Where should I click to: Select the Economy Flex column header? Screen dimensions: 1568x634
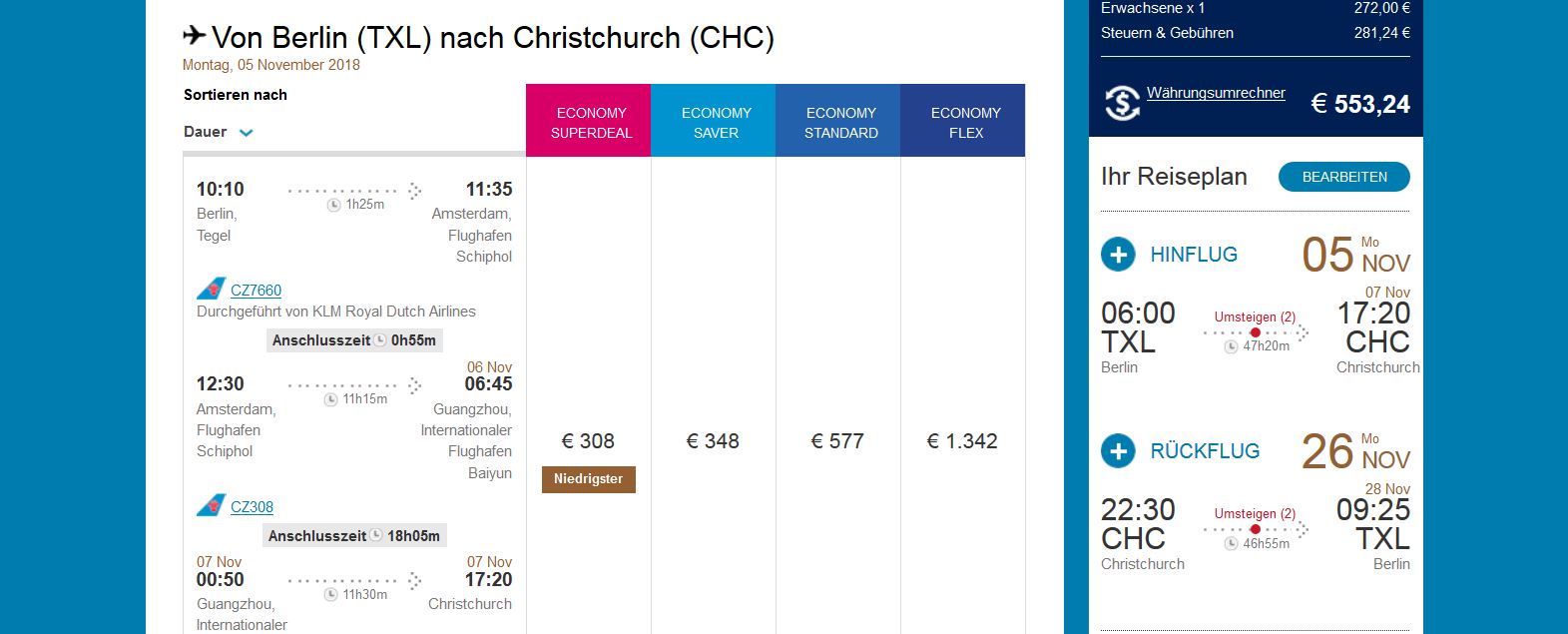(963, 121)
